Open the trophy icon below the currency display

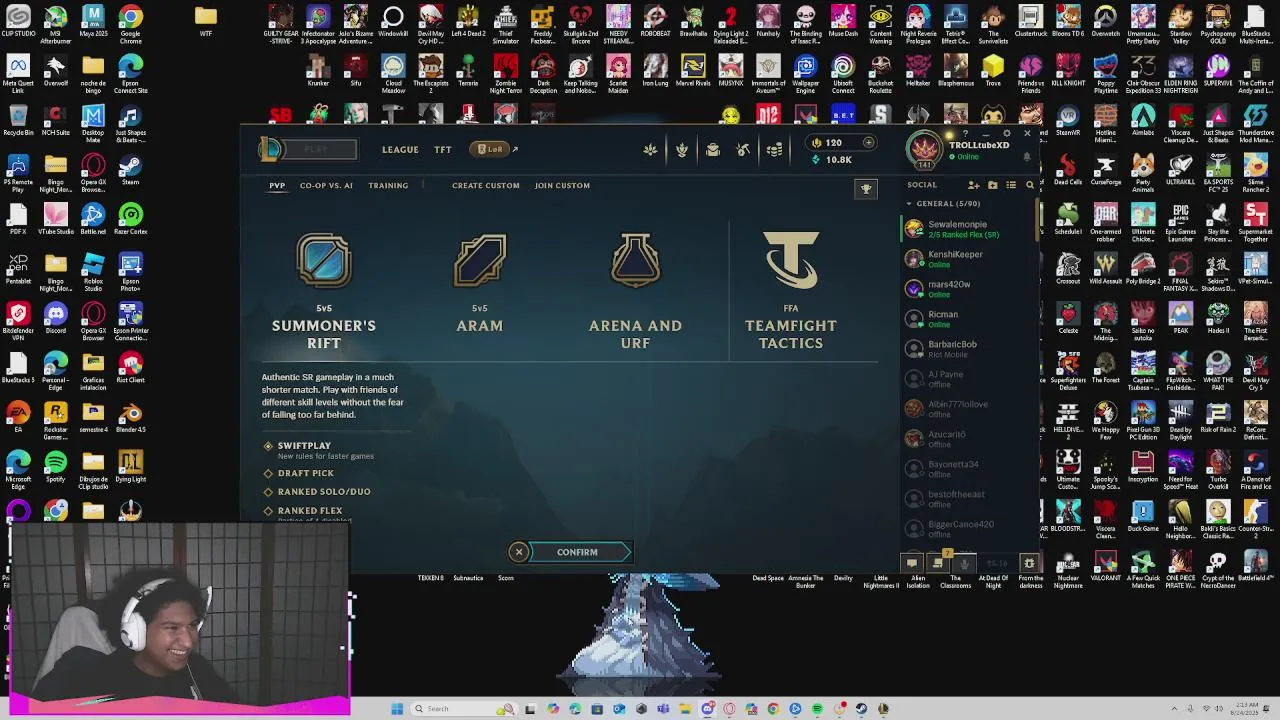(866, 188)
